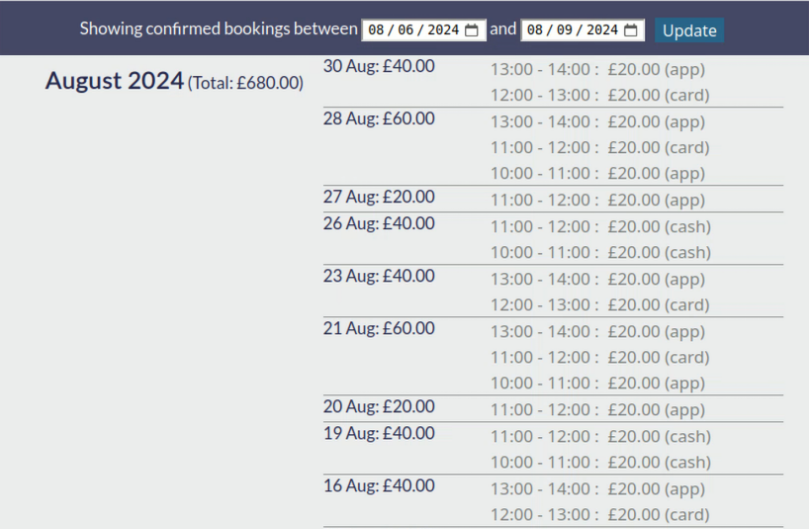Click the August 2024 month heading

[114, 81]
